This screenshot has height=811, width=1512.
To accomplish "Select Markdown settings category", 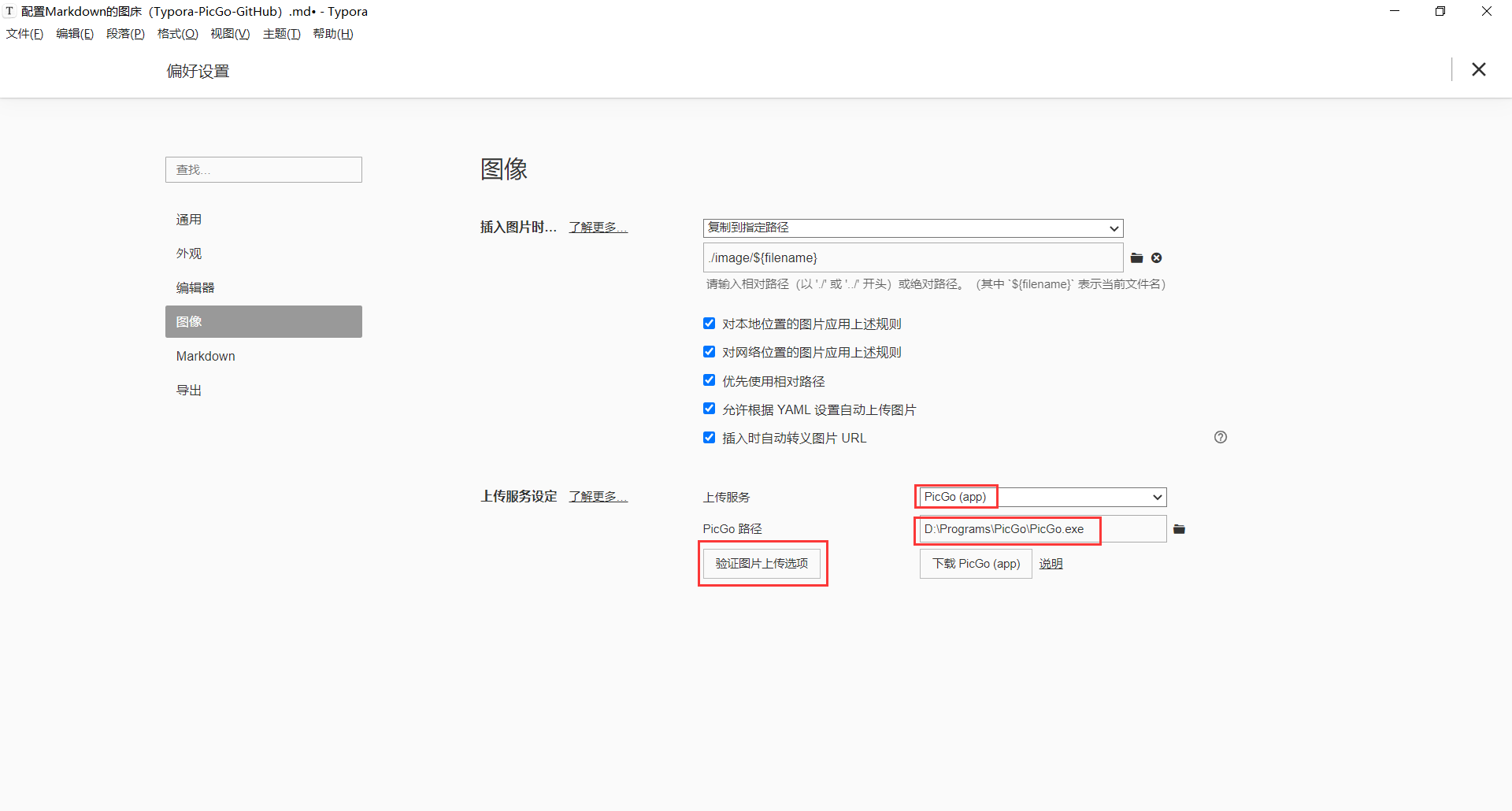I will pyautogui.click(x=264, y=356).
